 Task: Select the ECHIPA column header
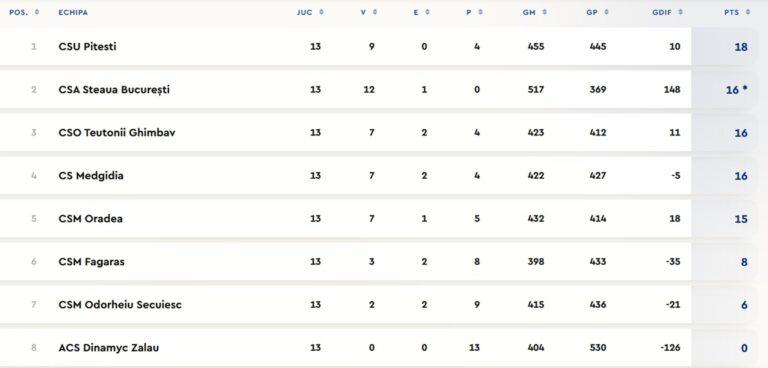73,13
